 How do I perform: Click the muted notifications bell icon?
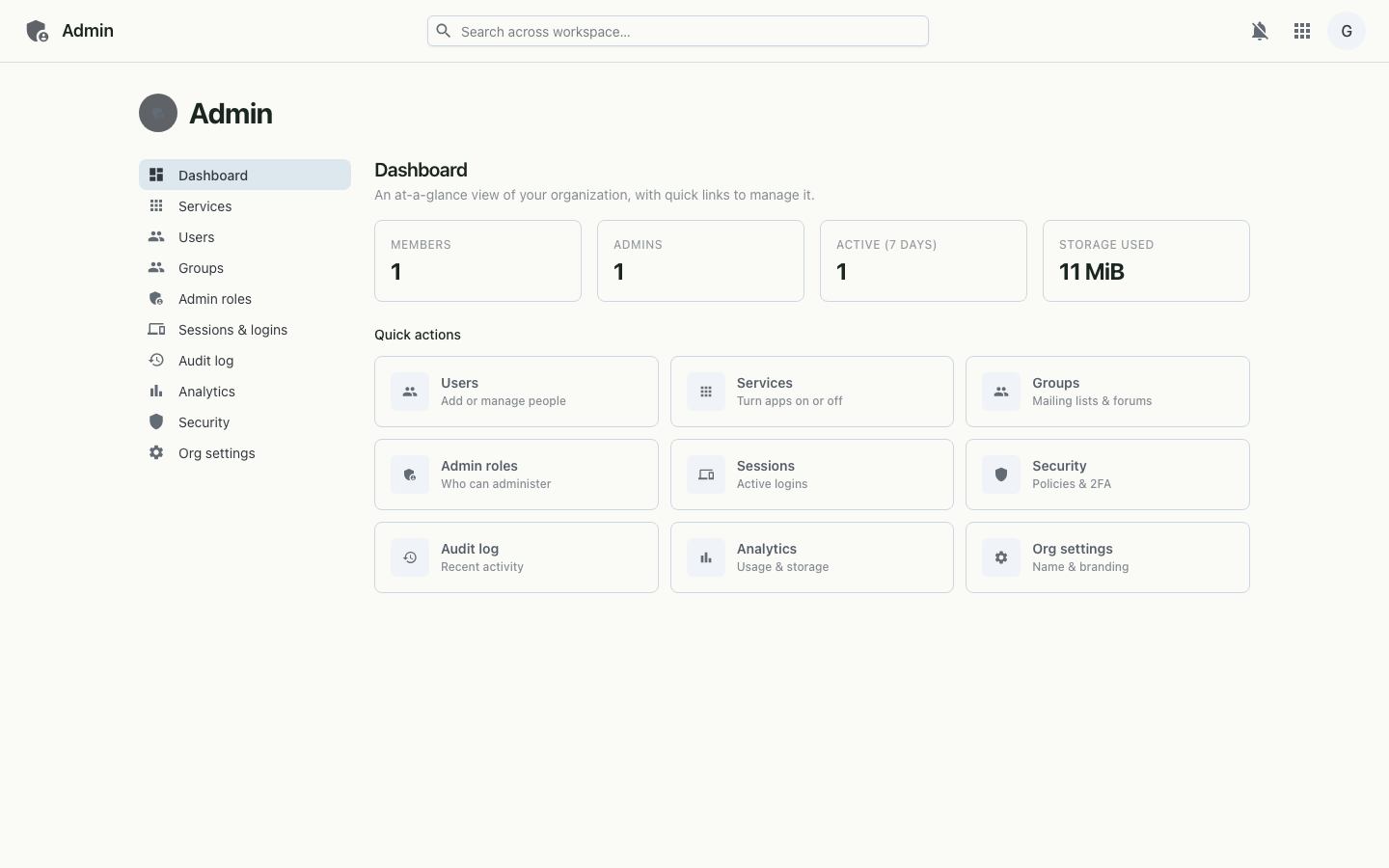pyautogui.click(x=1260, y=31)
